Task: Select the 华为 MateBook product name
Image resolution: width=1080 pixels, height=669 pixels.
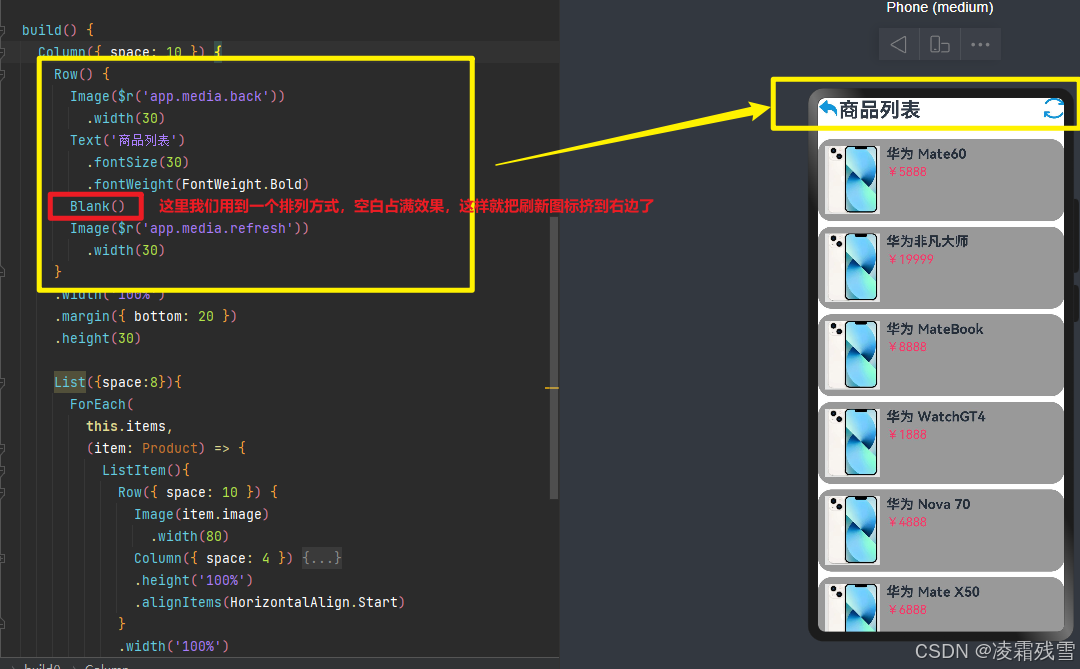Action: [935, 329]
